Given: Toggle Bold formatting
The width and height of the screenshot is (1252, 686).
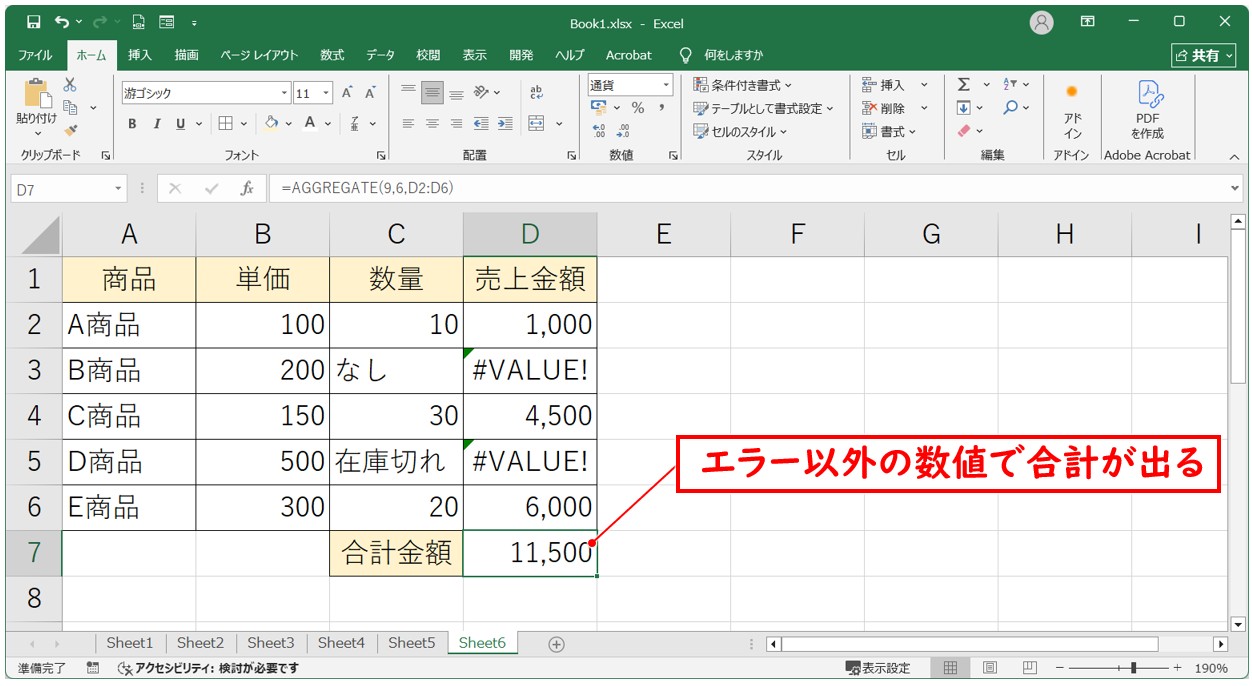Looking at the screenshot, I should 132,124.
